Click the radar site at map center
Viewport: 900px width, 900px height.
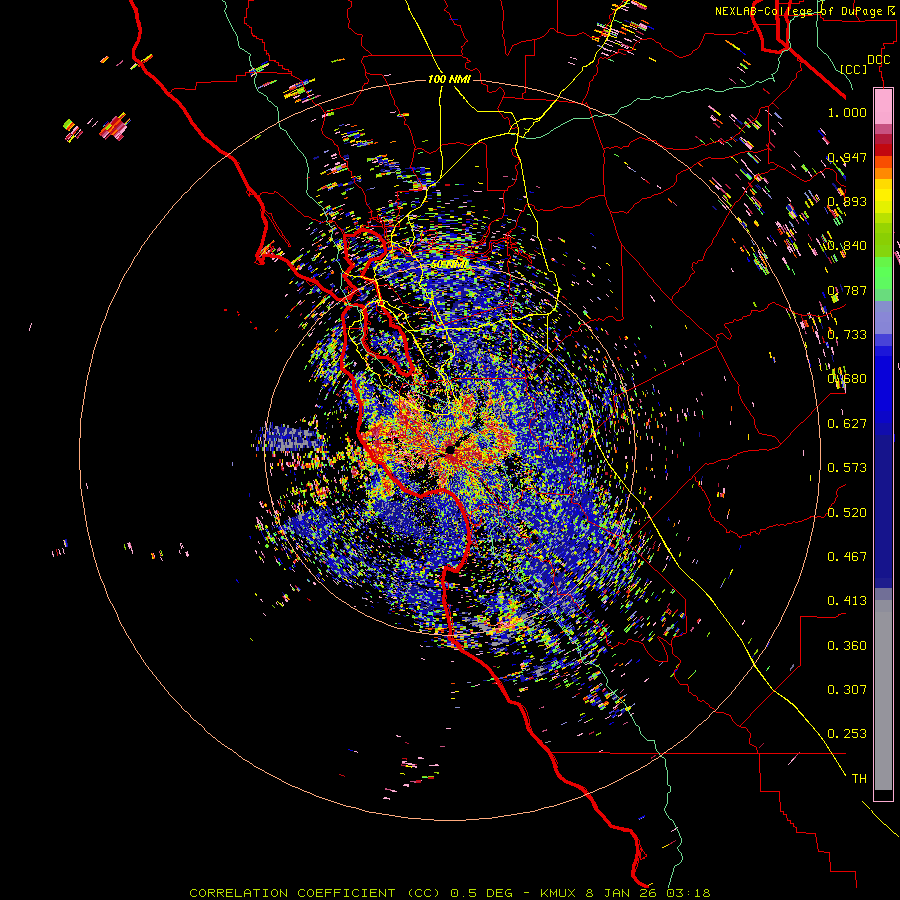pyautogui.click(x=450, y=449)
